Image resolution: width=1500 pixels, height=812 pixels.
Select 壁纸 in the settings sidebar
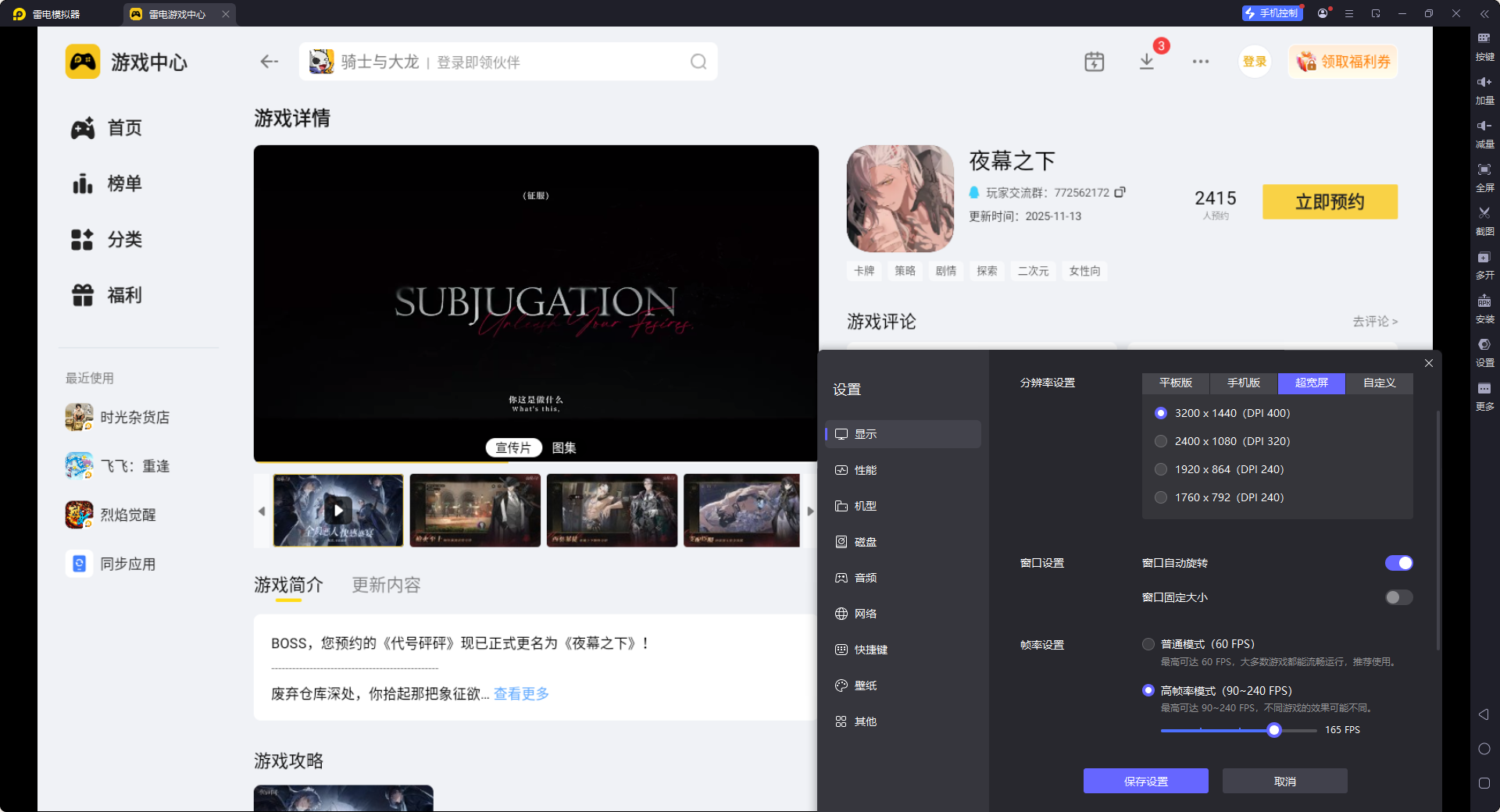click(x=867, y=685)
